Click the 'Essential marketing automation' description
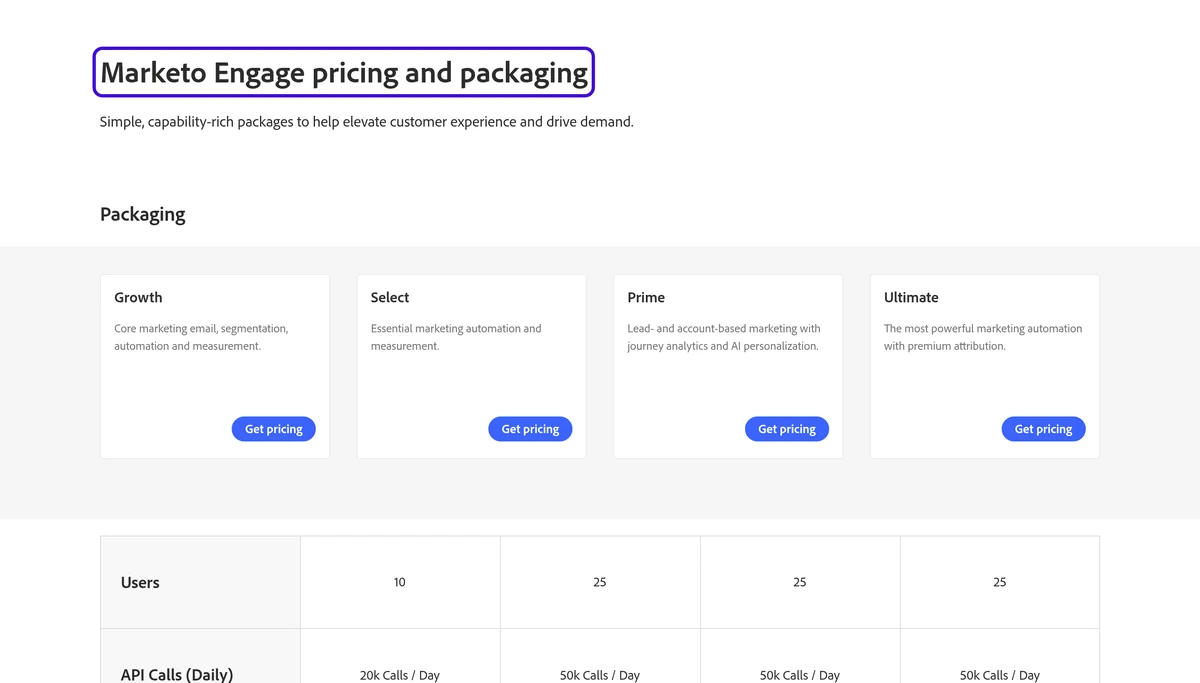 [x=456, y=337]
